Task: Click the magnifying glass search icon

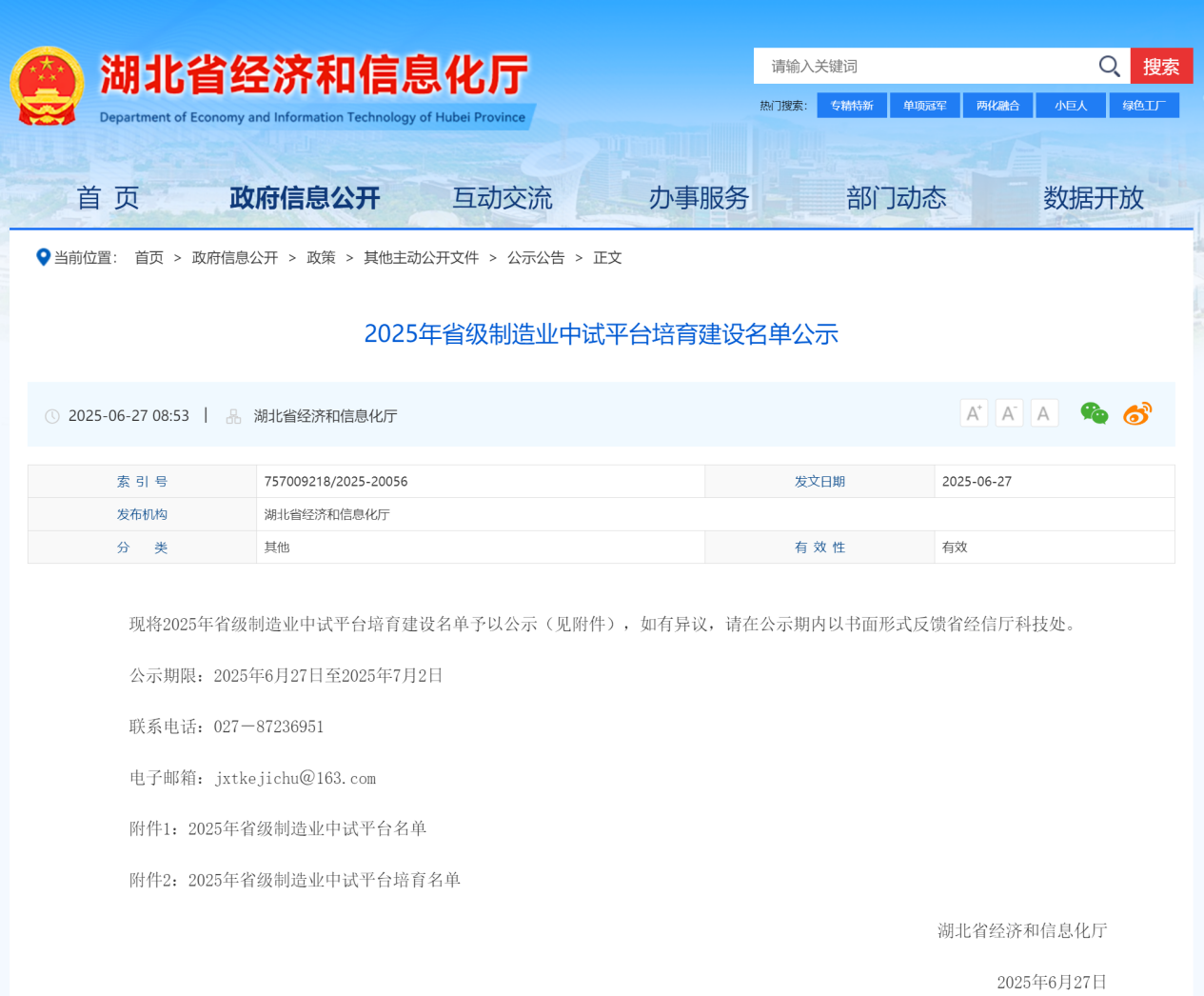Action: (1109, 66)
